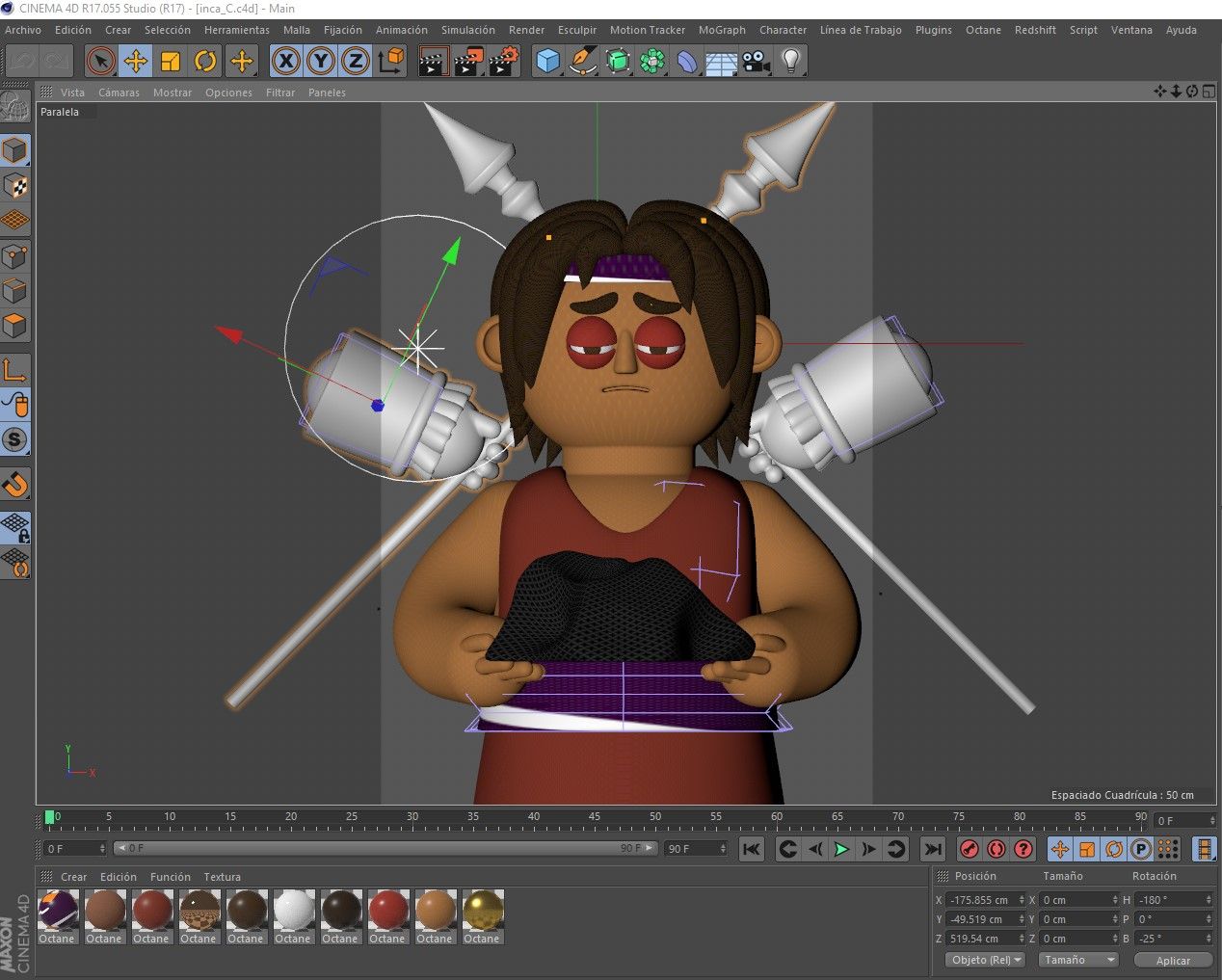Screen dimensions: 1222x980
Task: Add a bend deformer object
Action: pyautogui.click(x=687, y=61)
